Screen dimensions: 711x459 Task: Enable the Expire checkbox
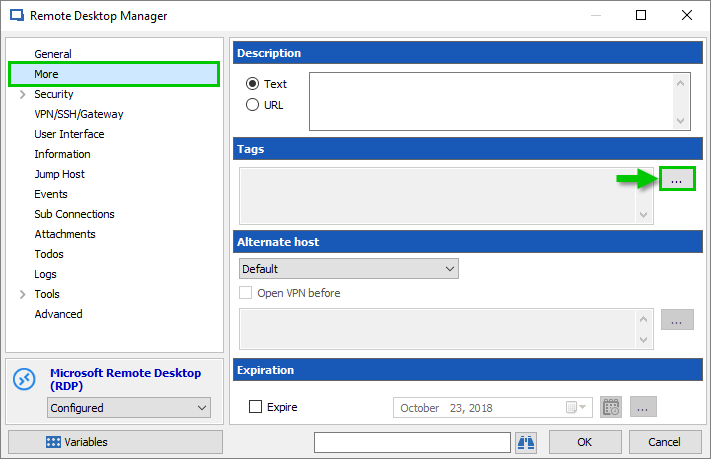(x=255, y=407)
